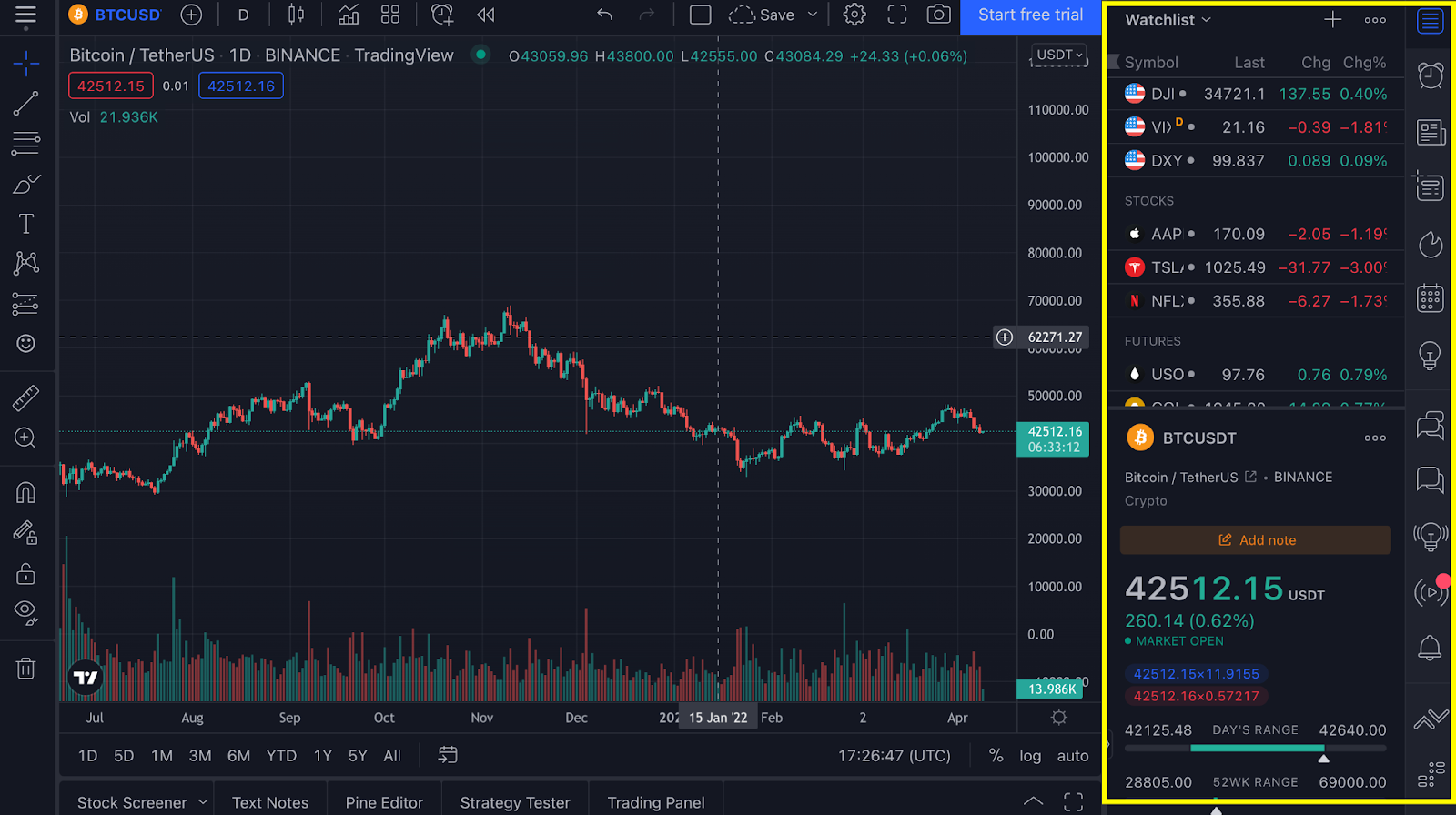1456x815 pixels.
Task: Select the trend line drawing tool
Action: point(25,103)
